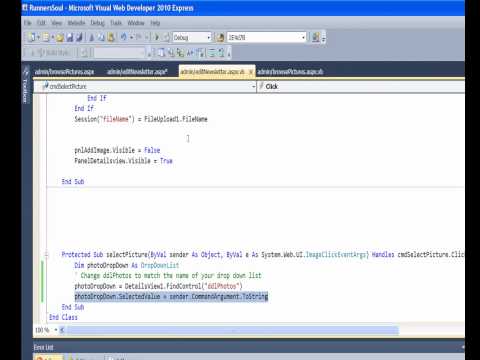Click the Comment out selected lines icon
This screenshot has height=360, width=480.
[x=212, y=53]
